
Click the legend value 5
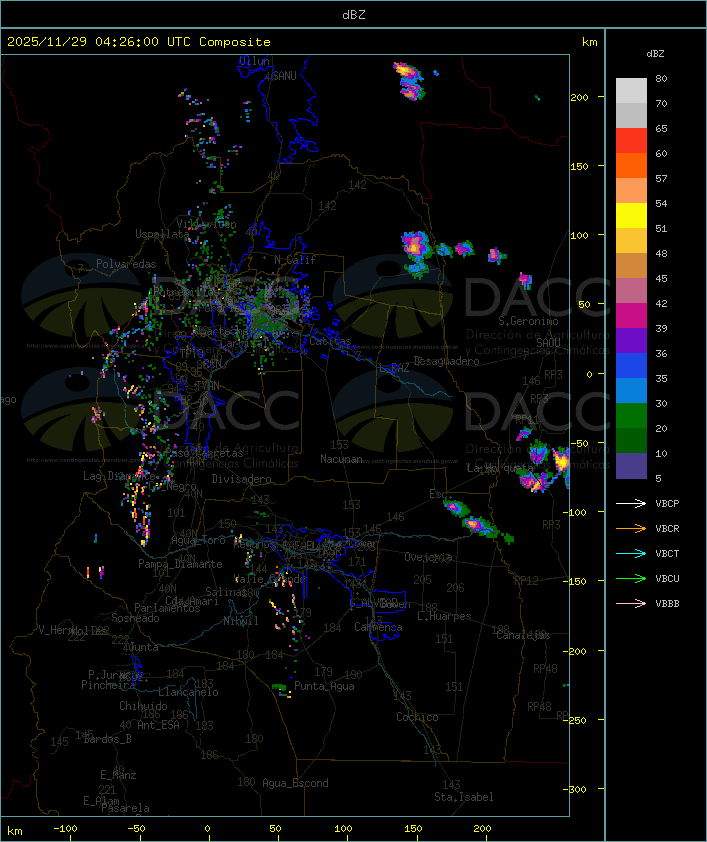coord(659,478)
